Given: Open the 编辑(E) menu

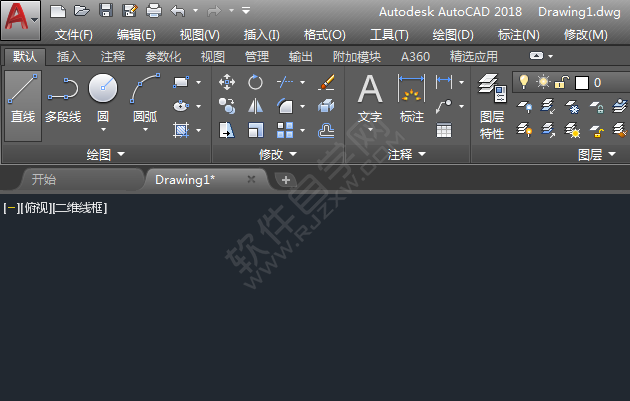Looking at the screenshot, I should (x=136, y=35).
